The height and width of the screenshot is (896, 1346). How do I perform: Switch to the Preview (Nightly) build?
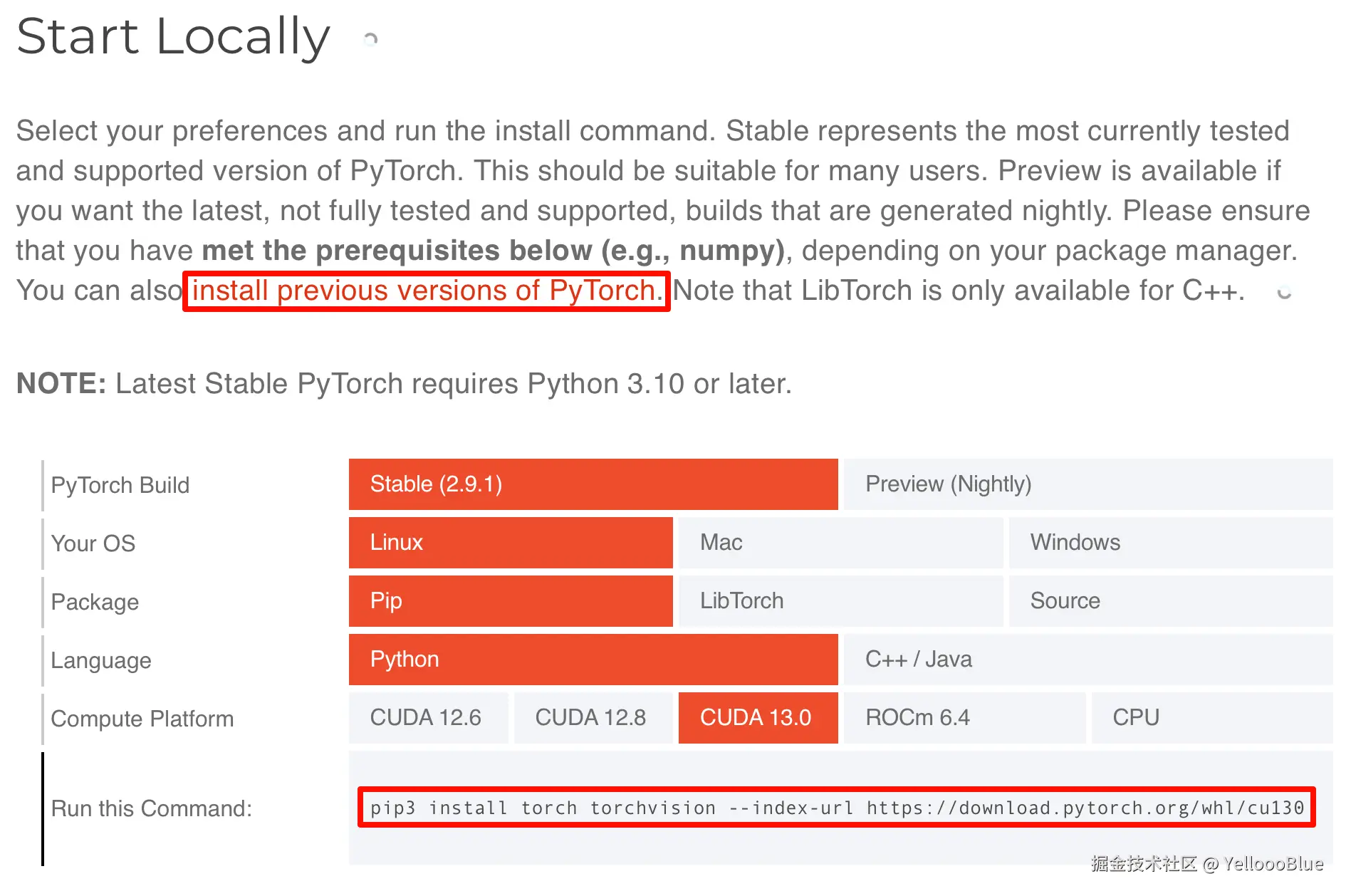point(1087,484)
